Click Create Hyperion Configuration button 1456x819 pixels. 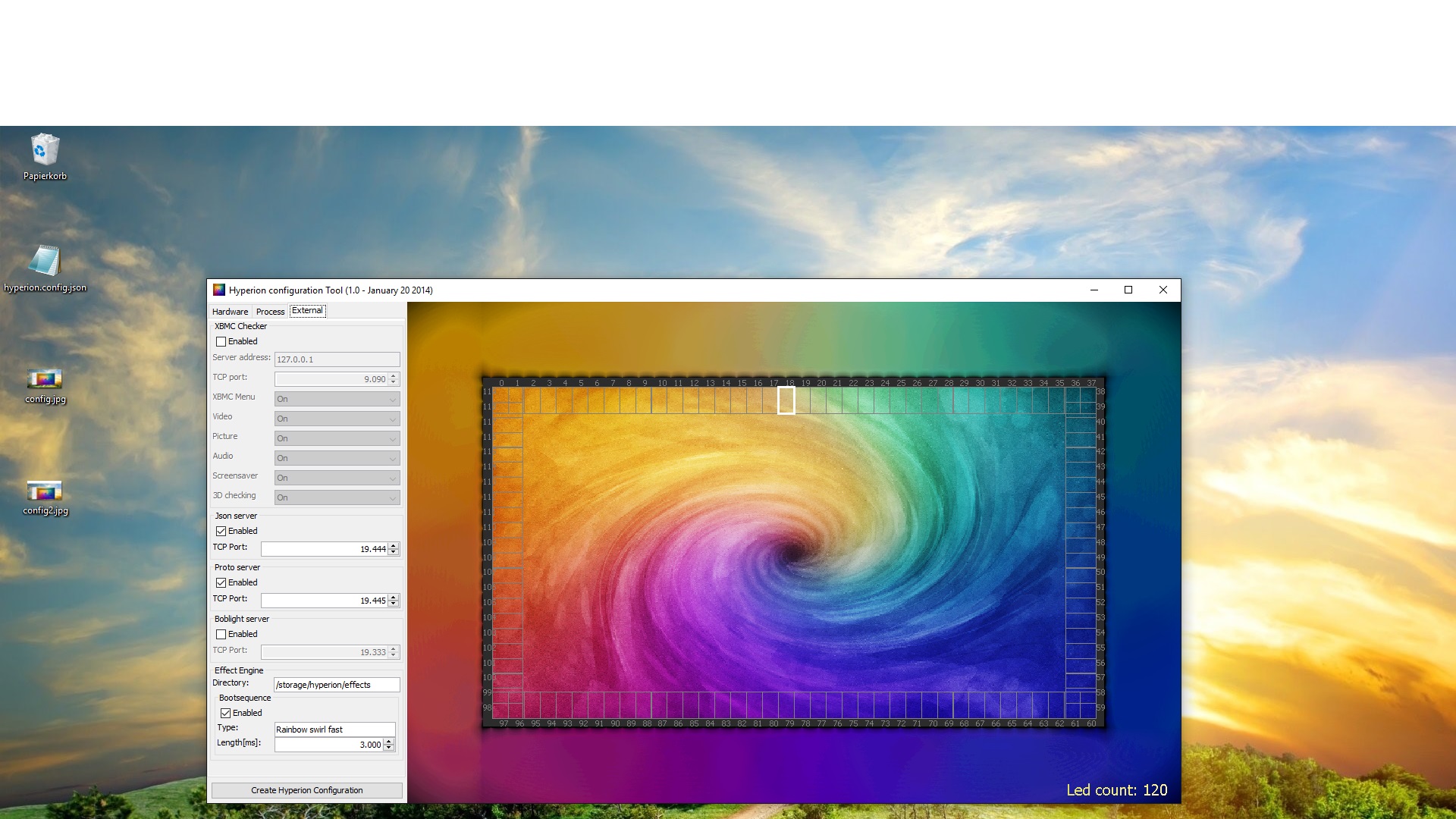[306, 790]
